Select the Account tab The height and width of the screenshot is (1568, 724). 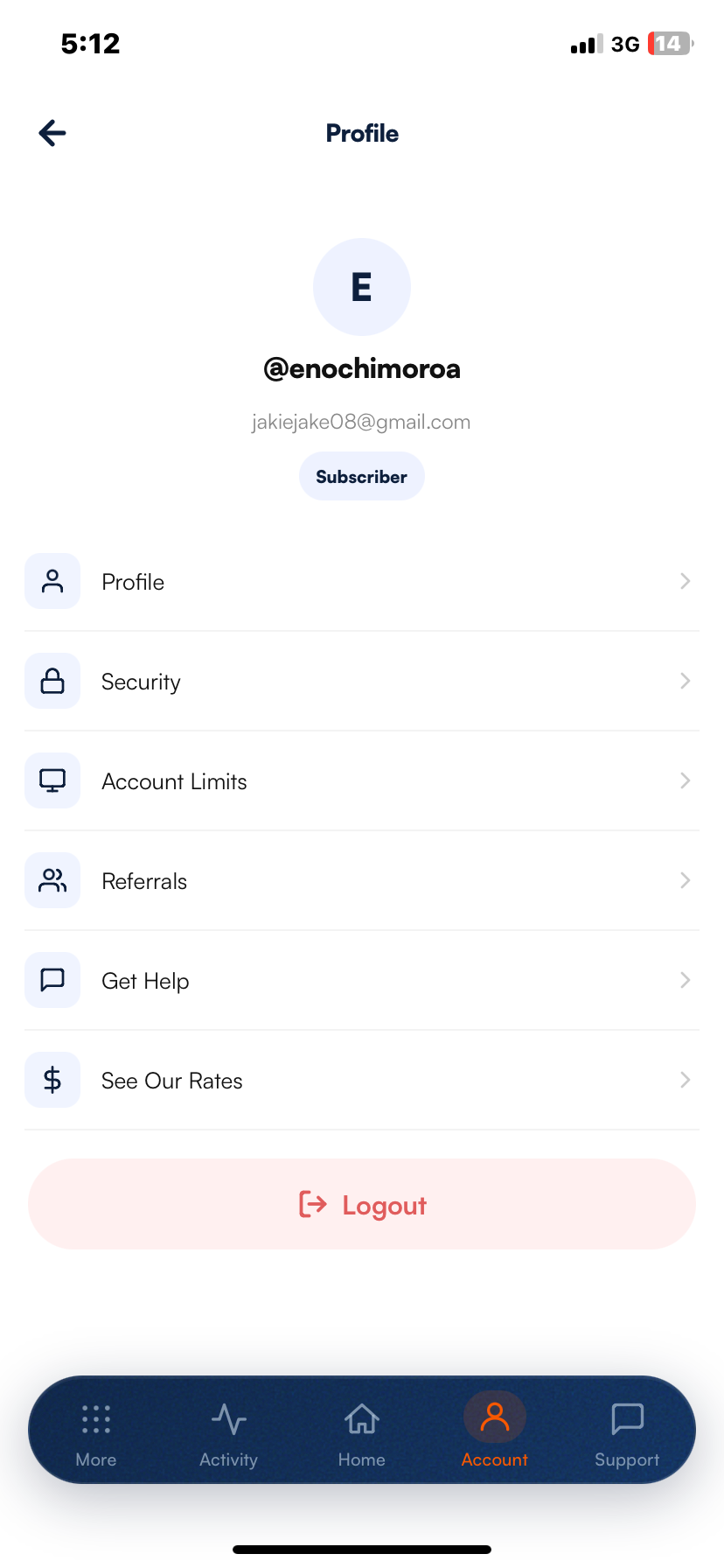495,1431
